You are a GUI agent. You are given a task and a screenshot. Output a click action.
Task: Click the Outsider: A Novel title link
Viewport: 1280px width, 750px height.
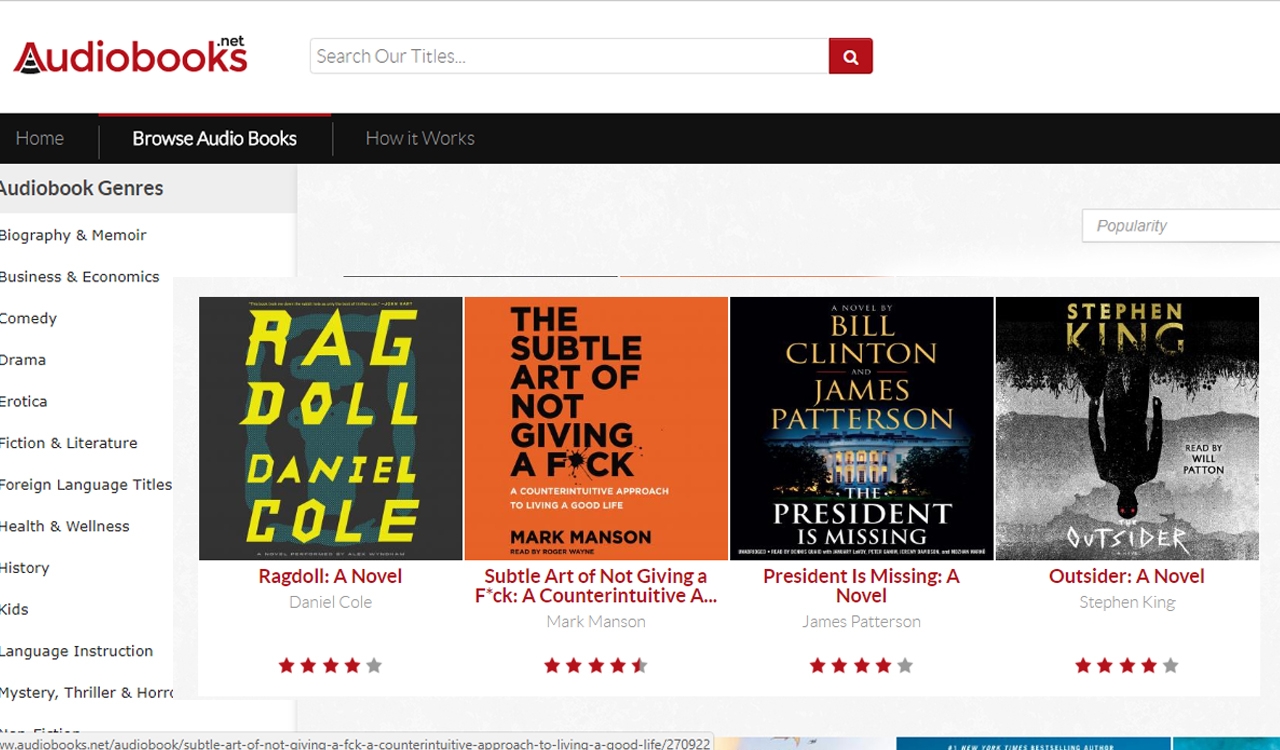(x=1127, y=576)
